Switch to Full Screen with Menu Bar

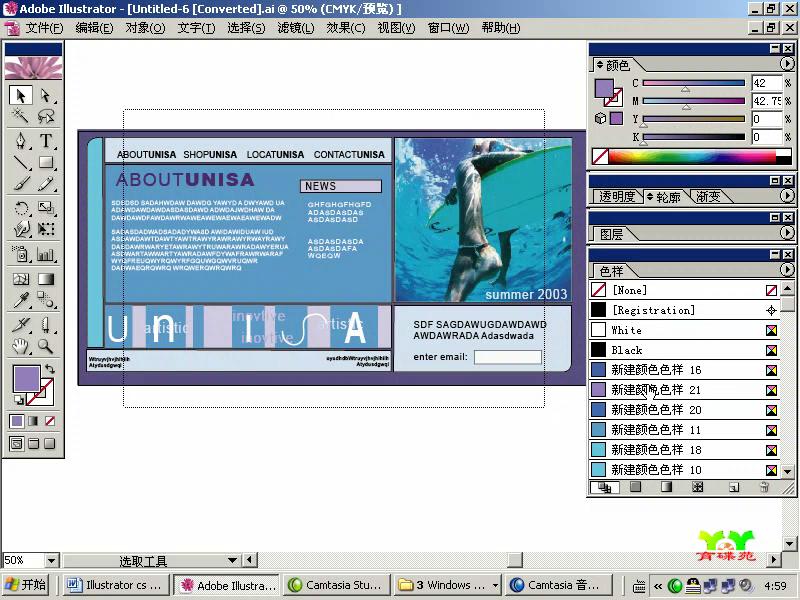point(33,443)
